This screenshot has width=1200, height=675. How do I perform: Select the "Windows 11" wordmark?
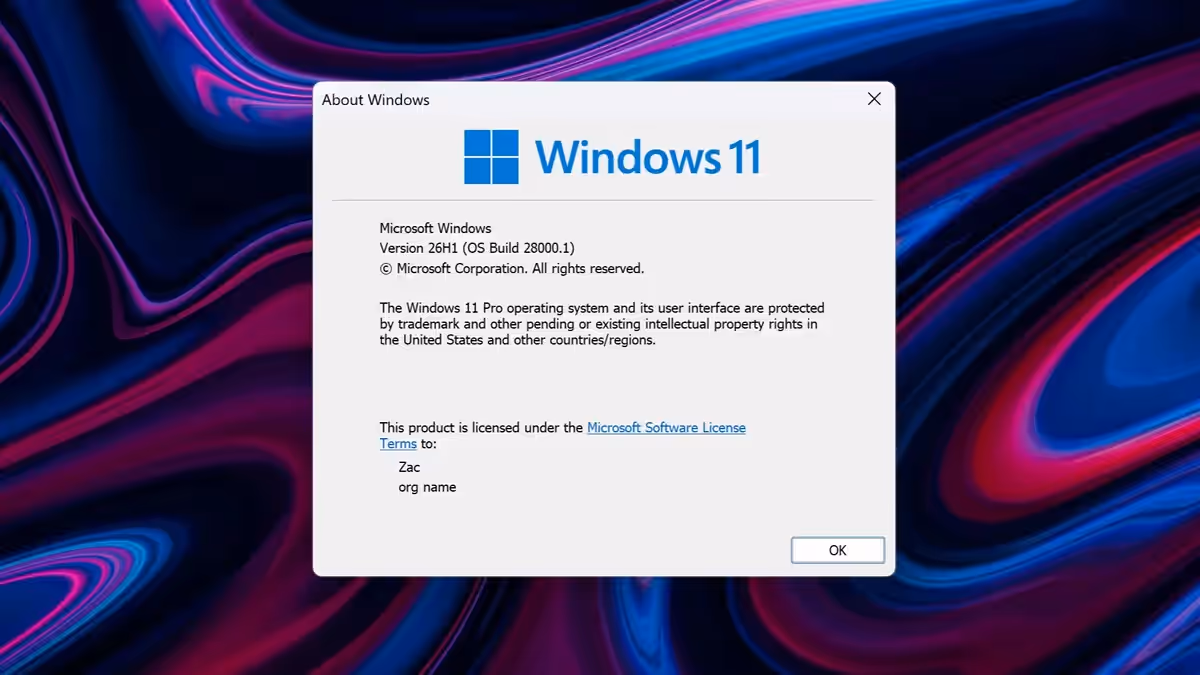point(647,157)
